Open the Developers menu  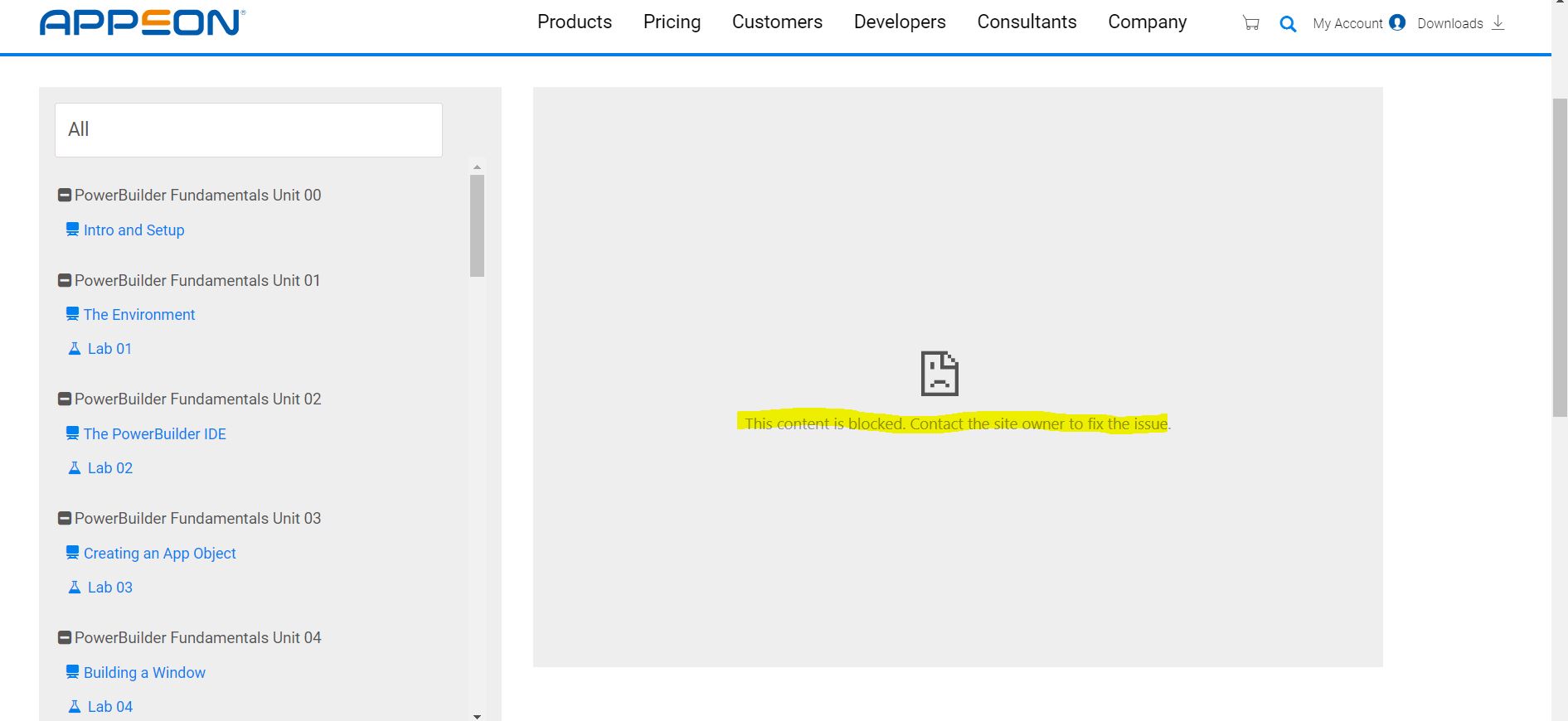[899, 22]
